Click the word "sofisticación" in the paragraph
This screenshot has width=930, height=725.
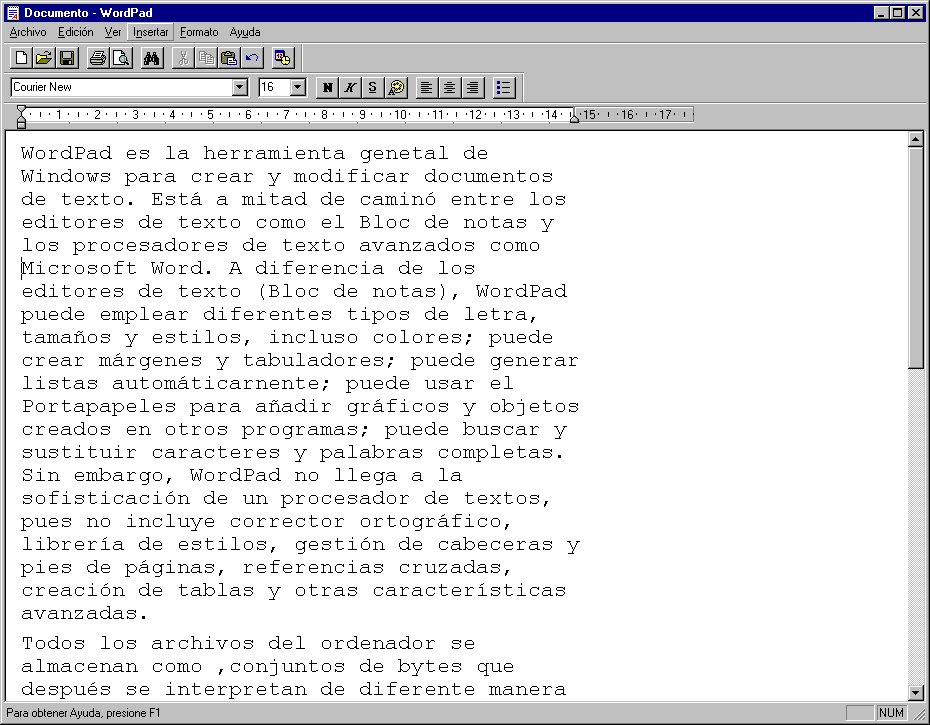tap(106, 498)
